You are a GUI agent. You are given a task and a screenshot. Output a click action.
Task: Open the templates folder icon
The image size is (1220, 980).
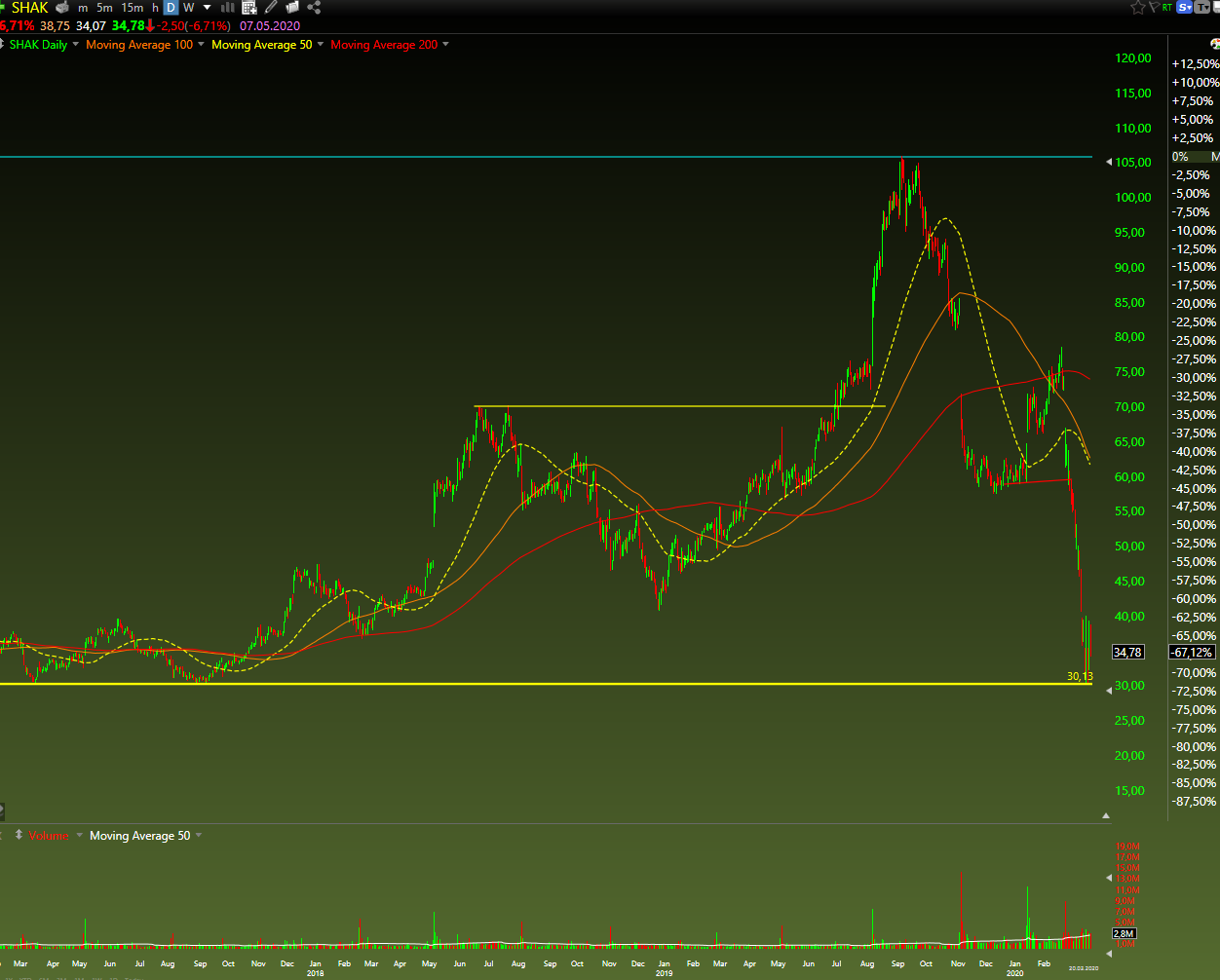tap(291, 8)
